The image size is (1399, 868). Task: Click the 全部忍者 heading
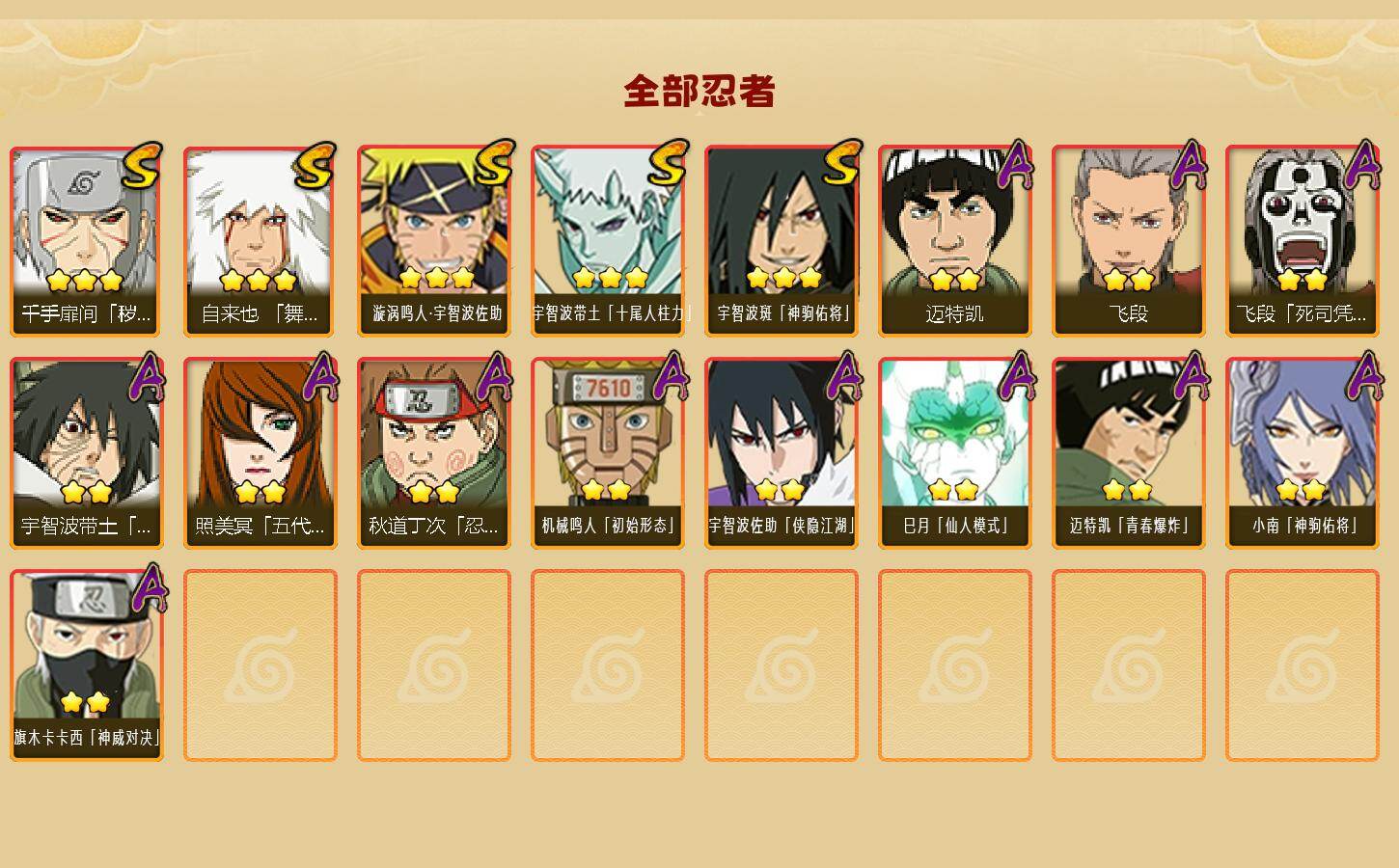click(699, 92)
